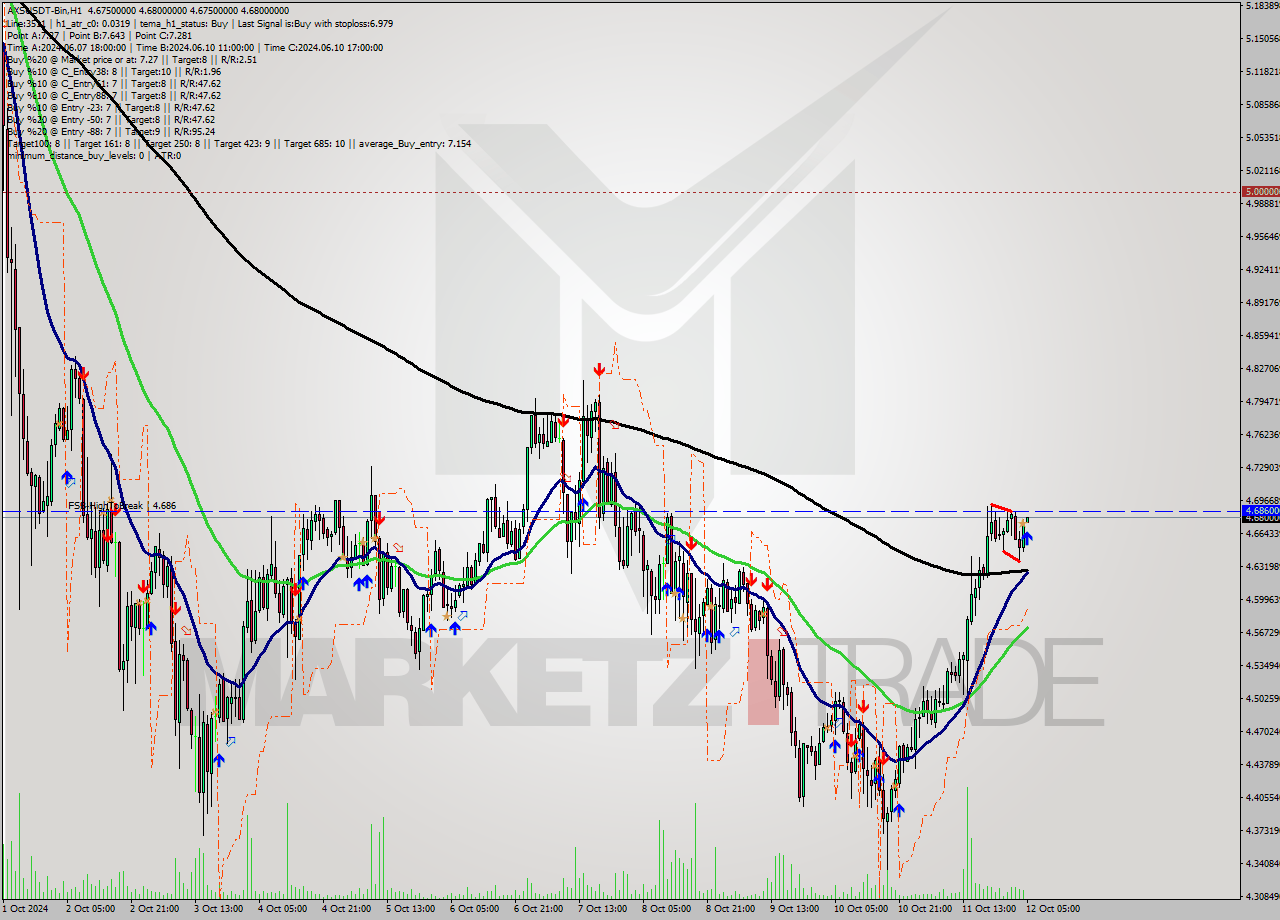
Task: Click the 'FSB HighToBreak | 4.686' label
Action: pos(121,506)
